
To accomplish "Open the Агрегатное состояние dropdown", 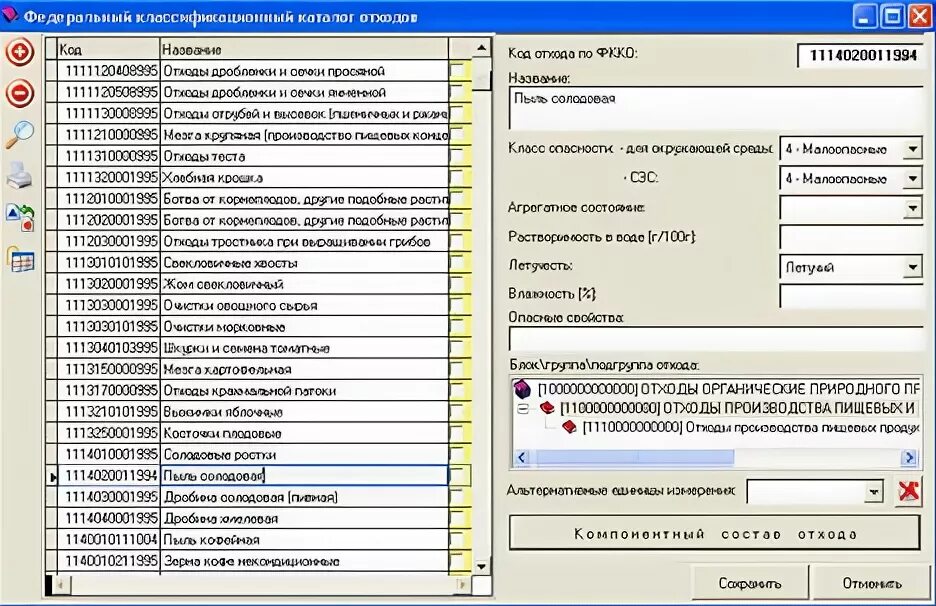I will (x=912, y=208).
